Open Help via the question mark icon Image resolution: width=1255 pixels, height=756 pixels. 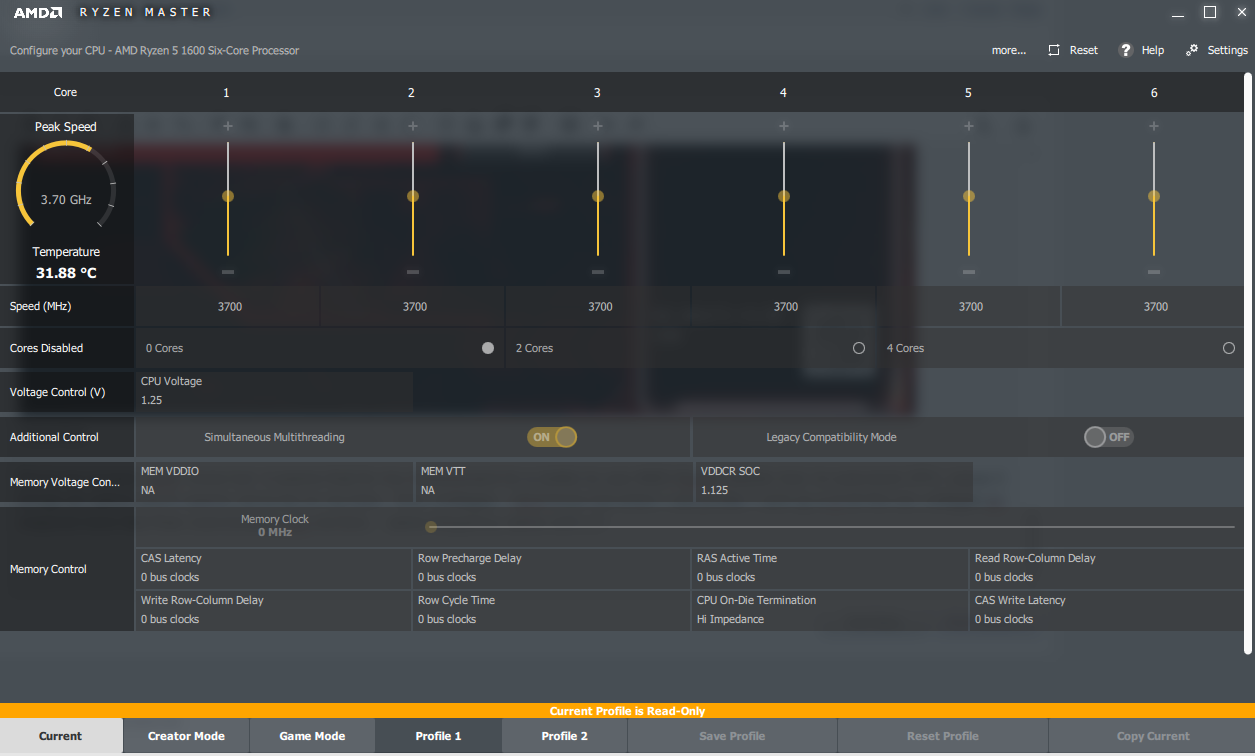(x=1125, y=50)
